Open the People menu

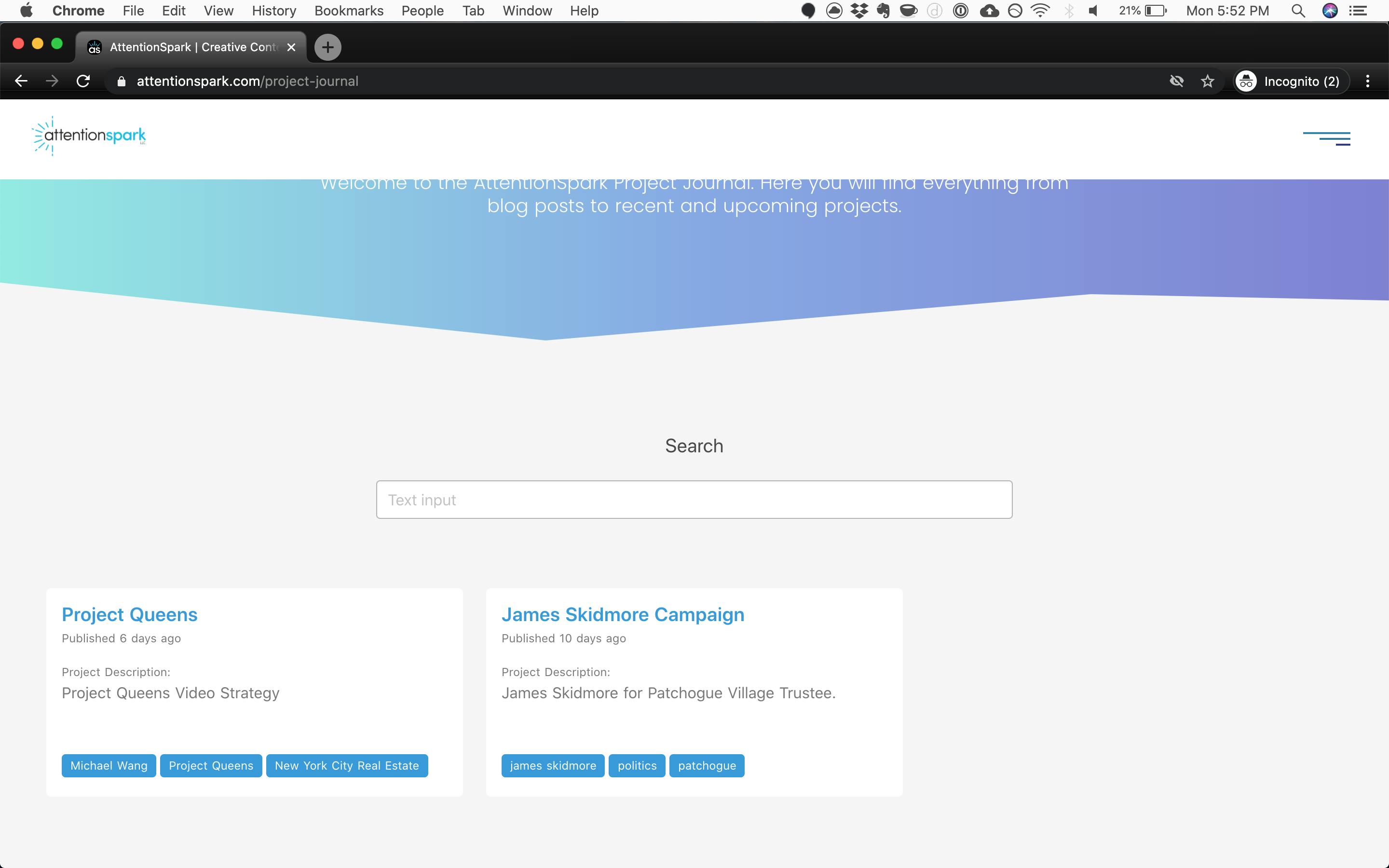click(422, 10)
